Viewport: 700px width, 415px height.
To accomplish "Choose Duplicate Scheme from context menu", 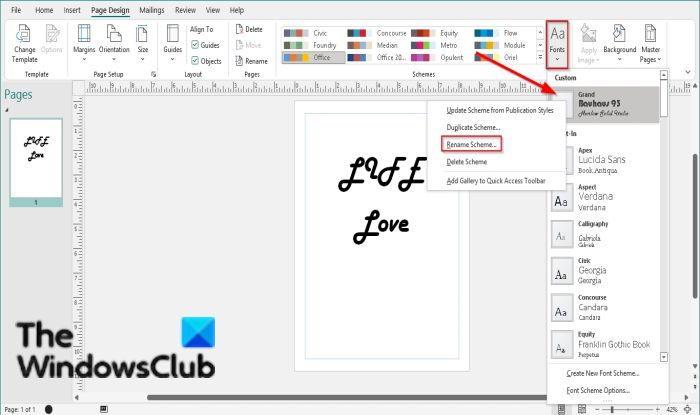I will click(496, 128).
